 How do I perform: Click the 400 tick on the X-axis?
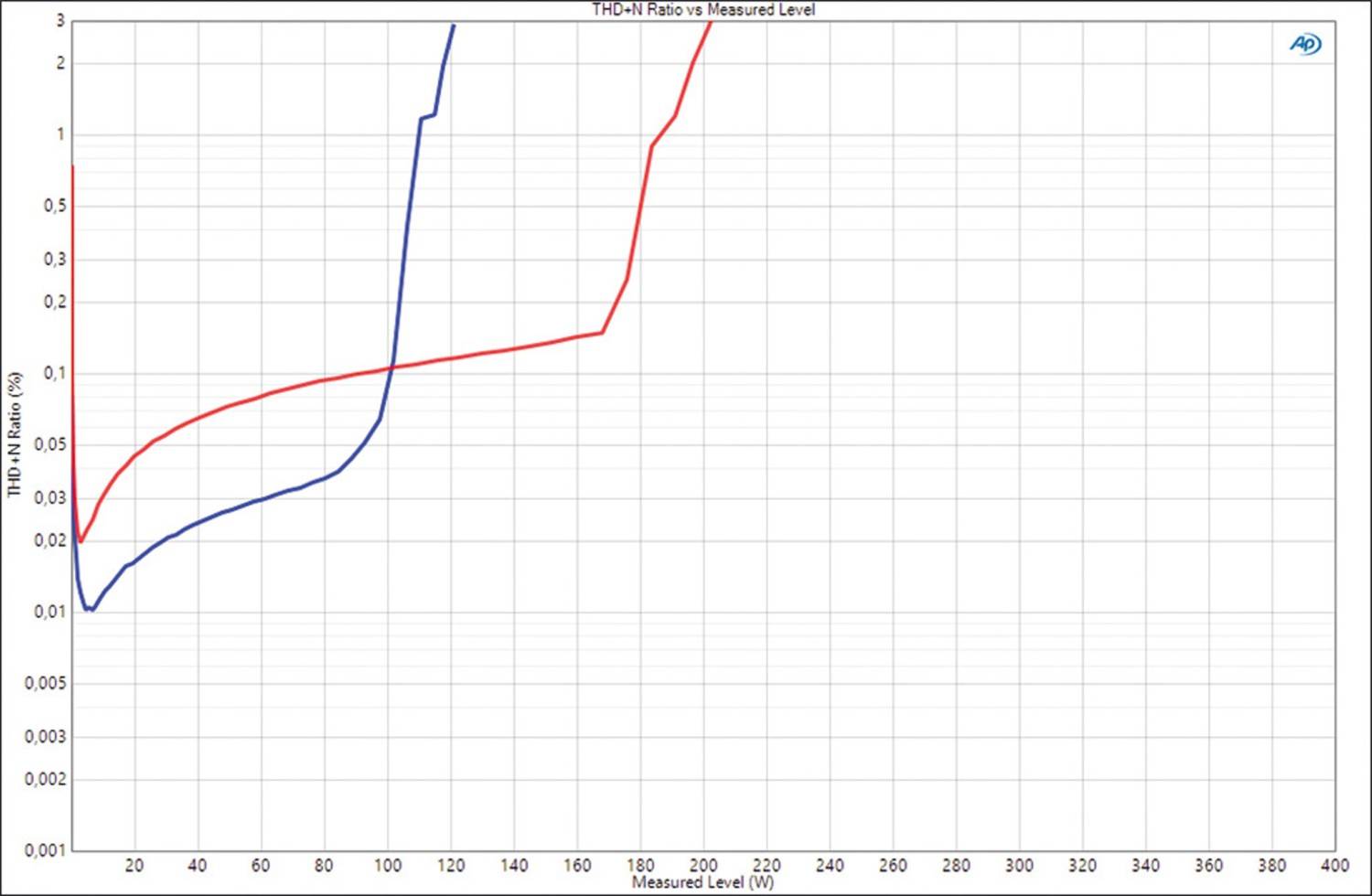click(x=1334, y=865)
